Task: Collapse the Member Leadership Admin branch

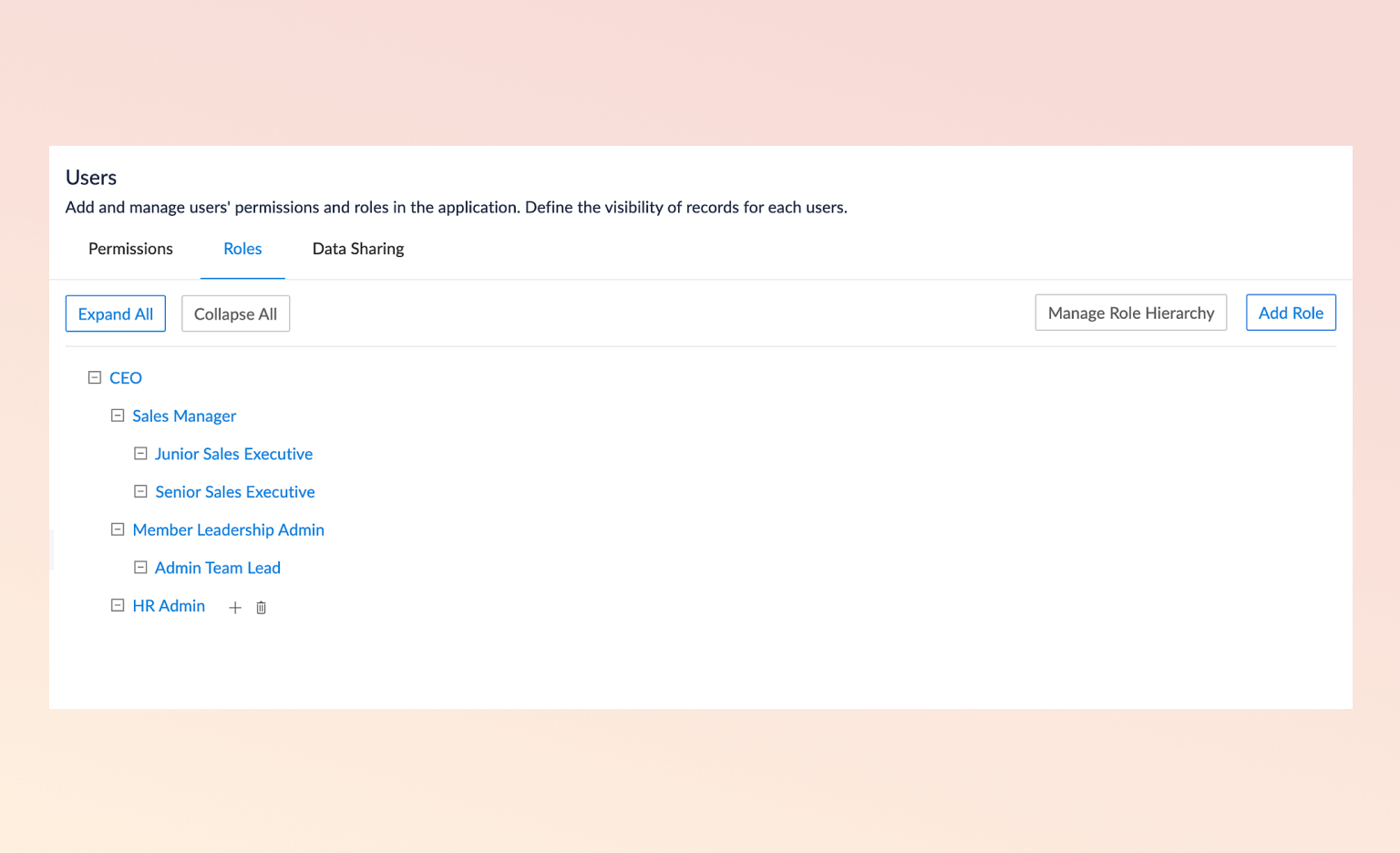Action: (x=118, y=529)
